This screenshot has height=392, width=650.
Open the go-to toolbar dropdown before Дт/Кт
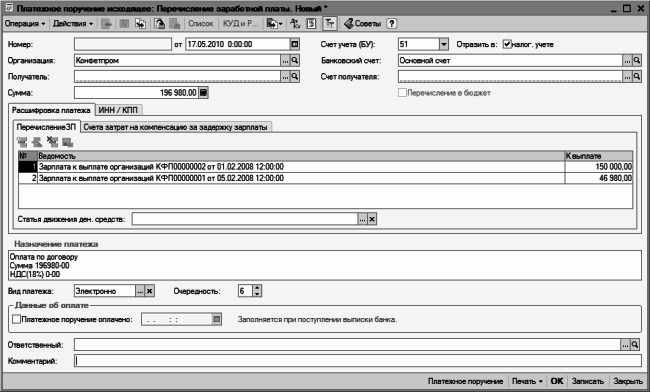pos(274,24)
